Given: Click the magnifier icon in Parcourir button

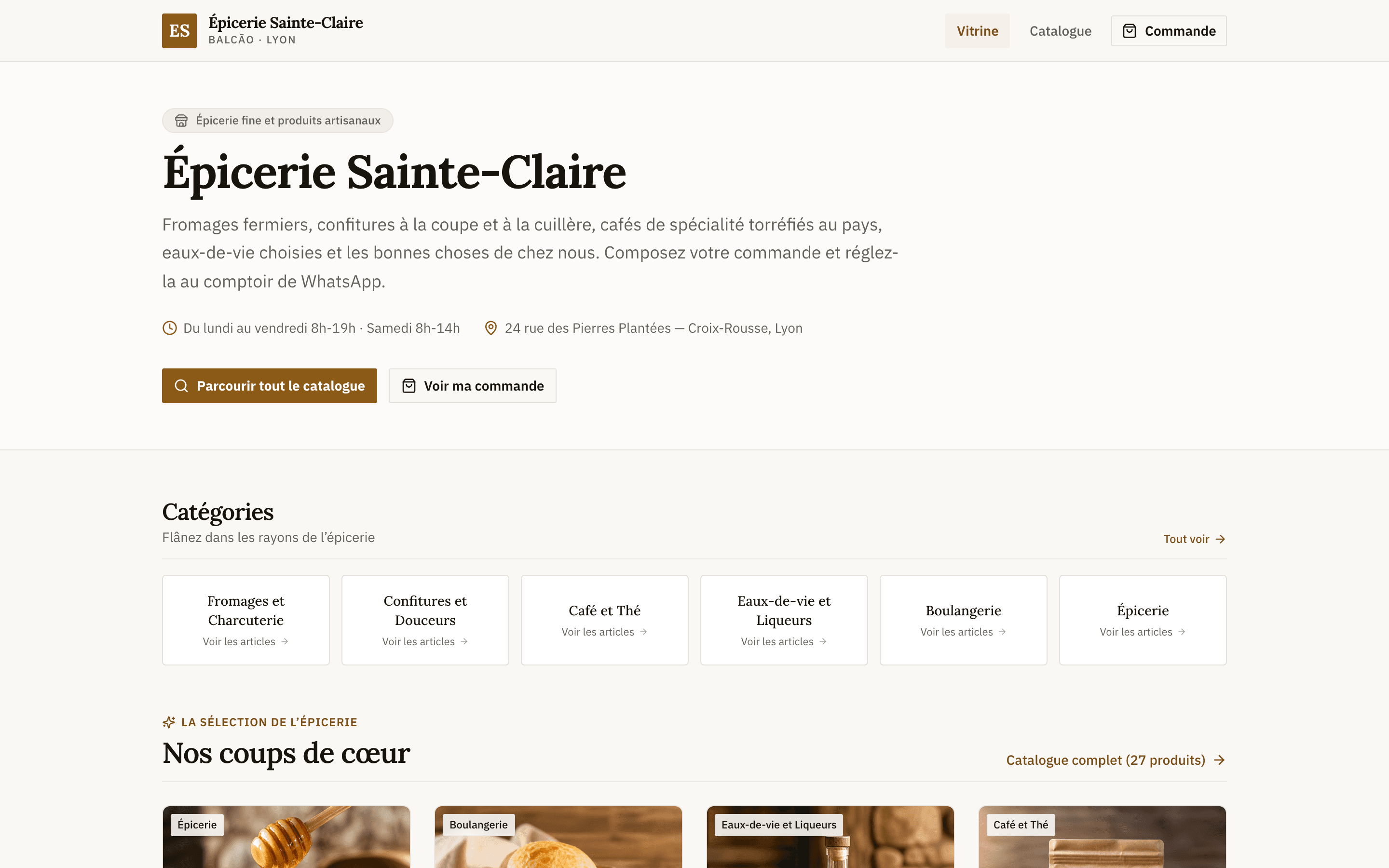Looking at the screenshot, I should [x=181, y=386].
